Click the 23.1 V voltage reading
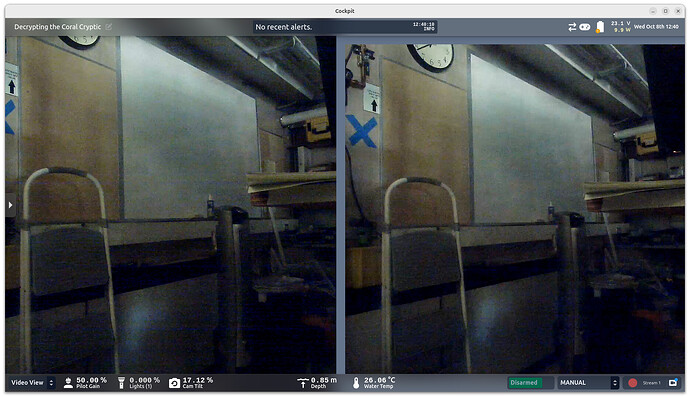This screenshot has height=397, width=690. pos(620,23)
